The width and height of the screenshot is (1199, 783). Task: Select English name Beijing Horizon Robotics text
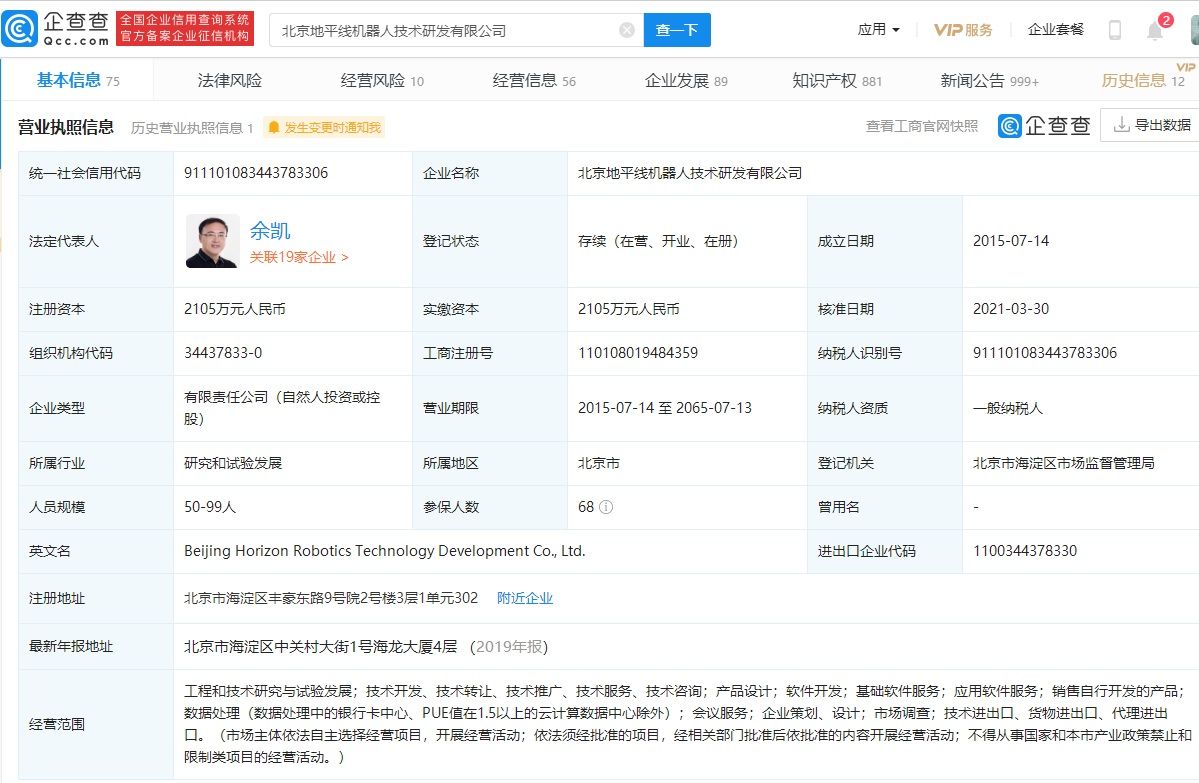coord(385,551)
